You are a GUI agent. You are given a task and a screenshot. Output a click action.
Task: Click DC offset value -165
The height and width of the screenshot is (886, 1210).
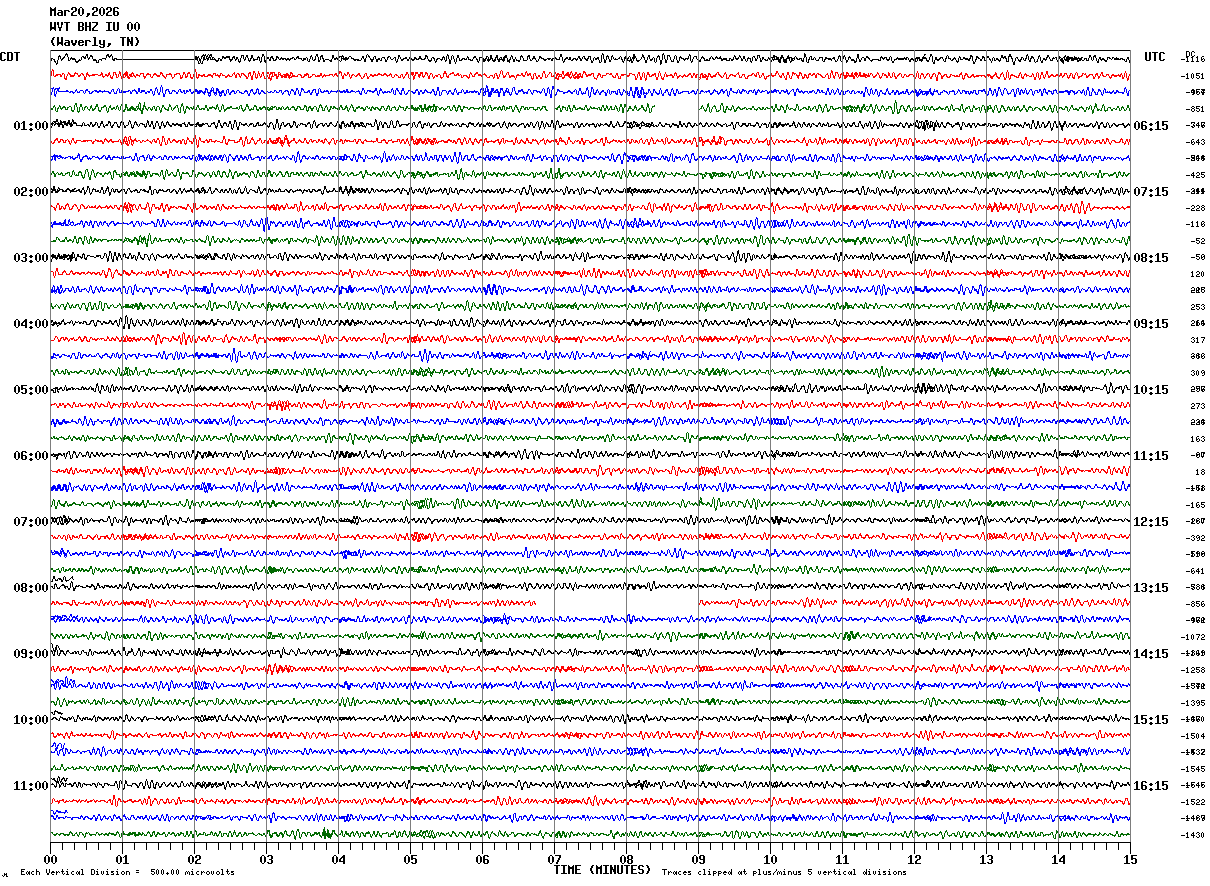(x=1195, y=505)
